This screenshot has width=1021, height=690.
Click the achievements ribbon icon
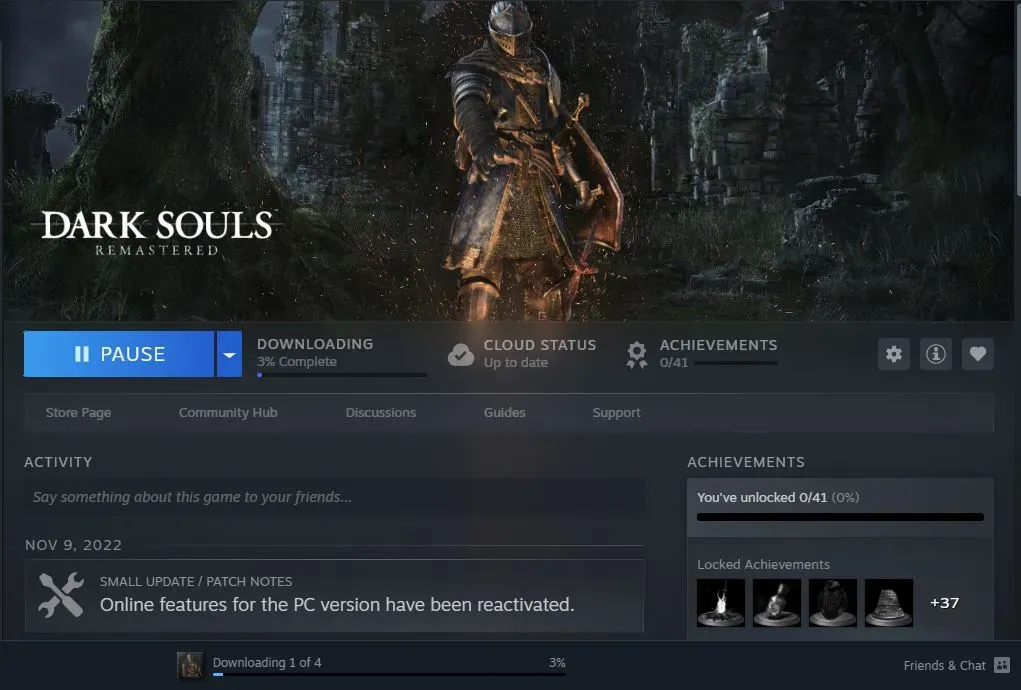coord(637,355)
